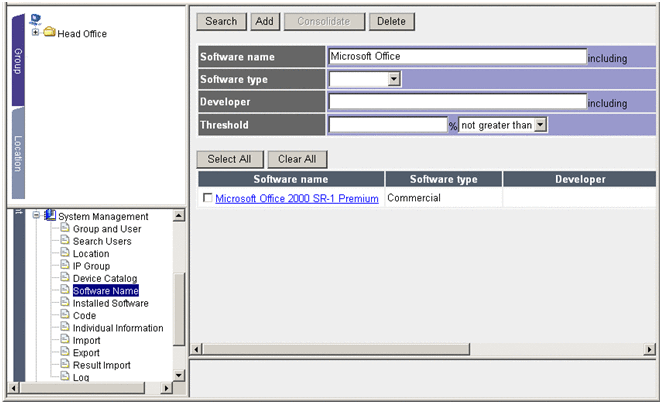The width and height of the screenshot is (663, 405).
Task: Click the results pane horizontal scrollbar thumb
Action: pyautogui.click(x=336, y=349)
